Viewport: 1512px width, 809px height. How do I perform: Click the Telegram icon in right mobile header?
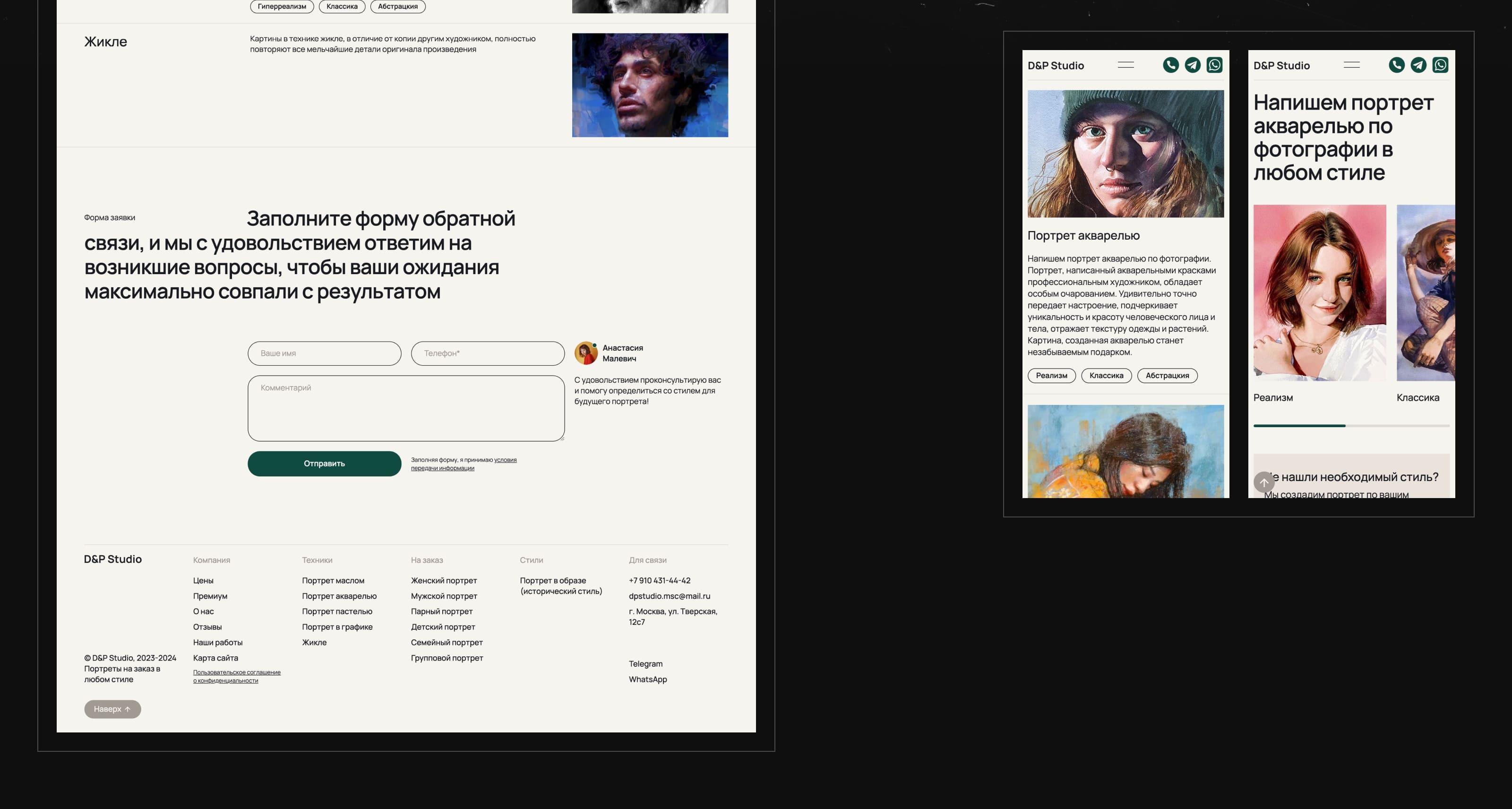coord(1418,65)
